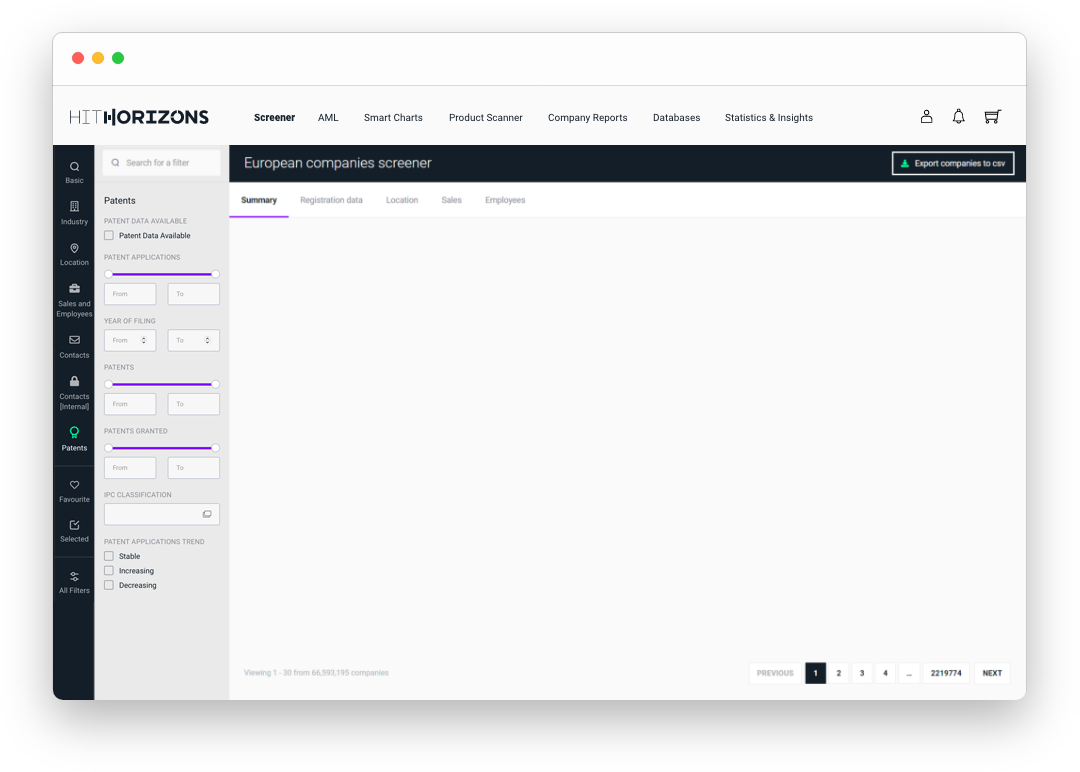This screenshot has height=772, width=1080.
Task: Click Patents Granted slider left handle
Action: (108, 448)
